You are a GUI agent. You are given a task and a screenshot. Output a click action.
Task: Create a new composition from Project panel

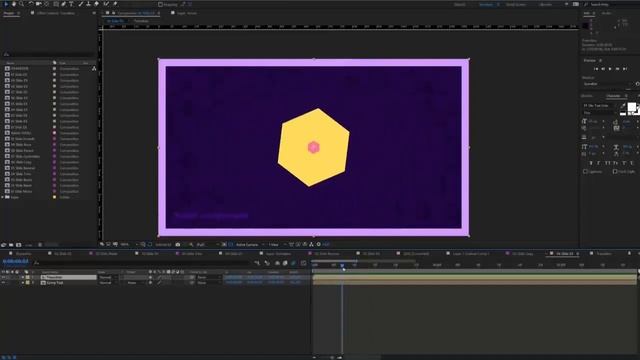point(19,245)
